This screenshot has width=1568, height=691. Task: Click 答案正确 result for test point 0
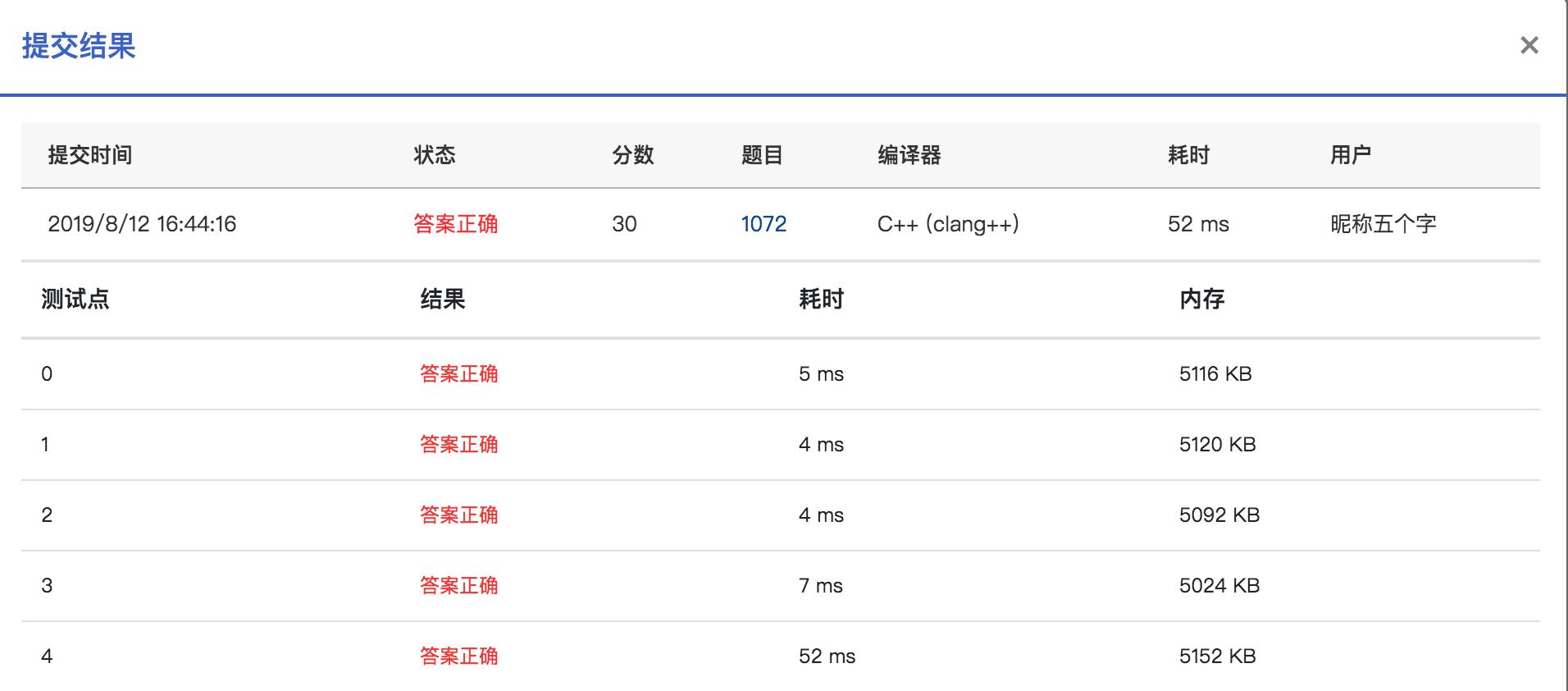click(x=459, y=374)
